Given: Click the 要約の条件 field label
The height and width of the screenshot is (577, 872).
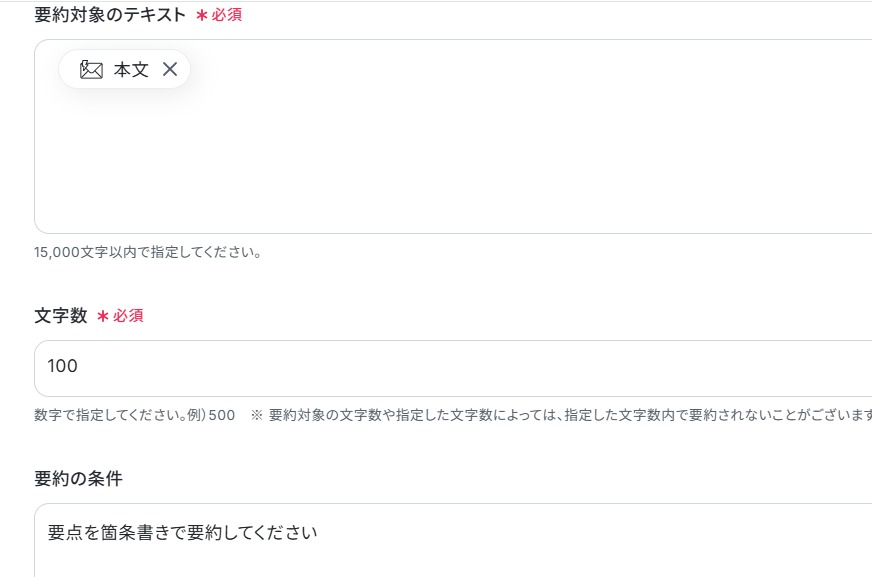Looking at the screenshot, I should [x=78, y=479].
